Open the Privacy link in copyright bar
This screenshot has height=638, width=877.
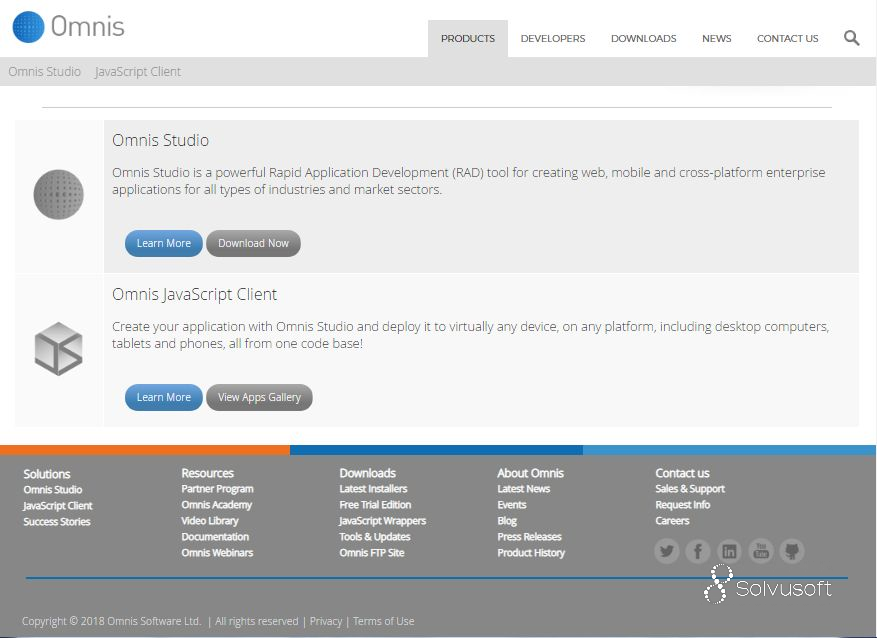pos(326,621)
